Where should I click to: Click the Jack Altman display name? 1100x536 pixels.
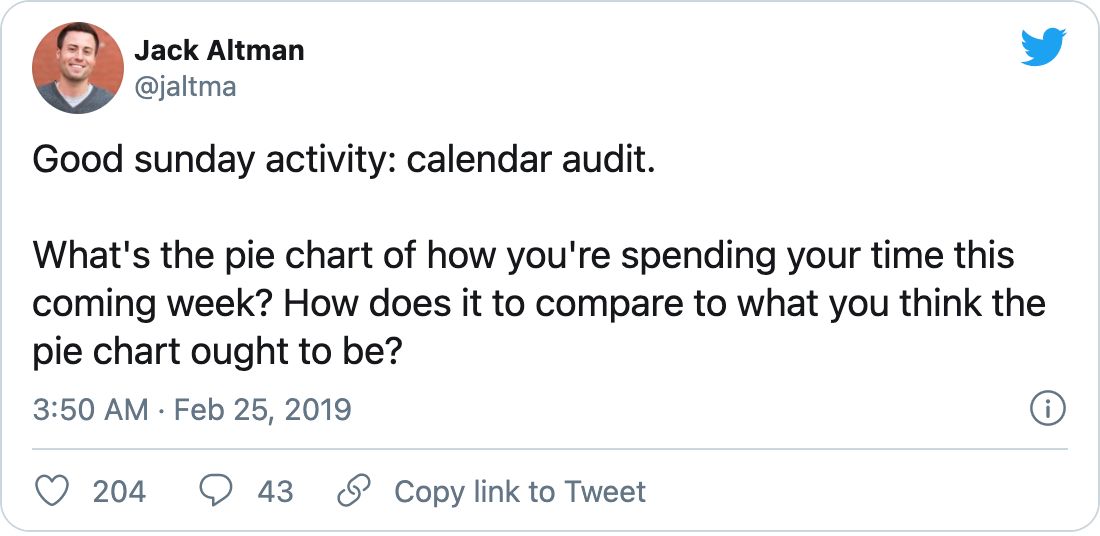(219, 50)
